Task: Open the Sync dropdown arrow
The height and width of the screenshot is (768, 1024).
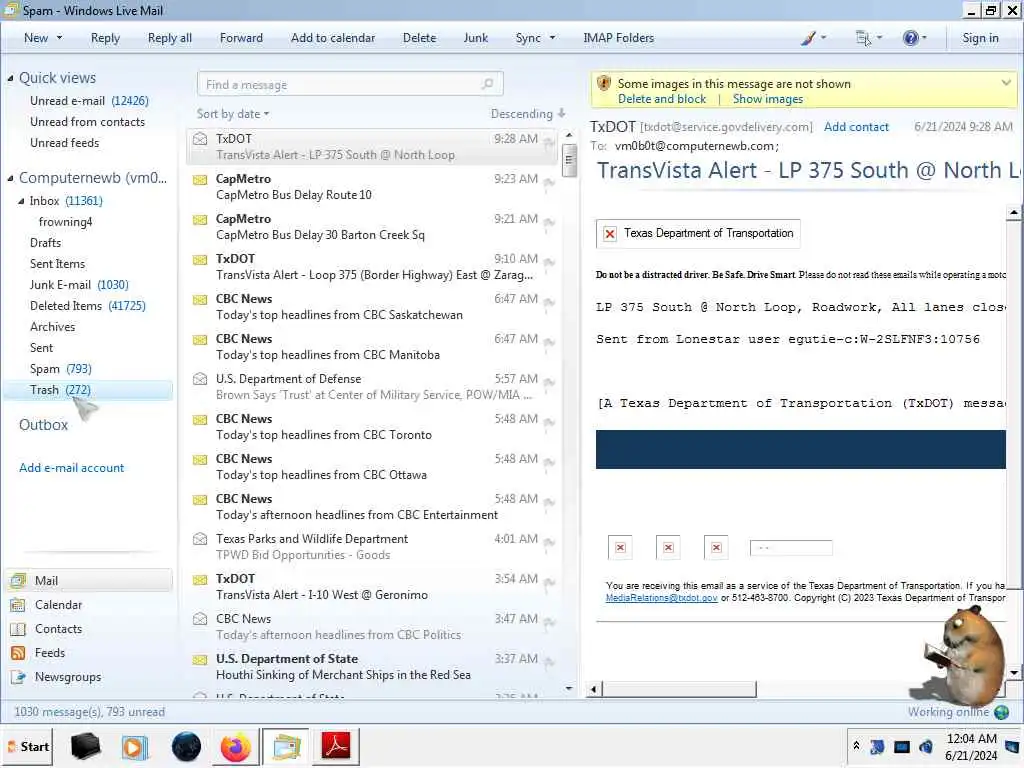Action: pos(552,38)
